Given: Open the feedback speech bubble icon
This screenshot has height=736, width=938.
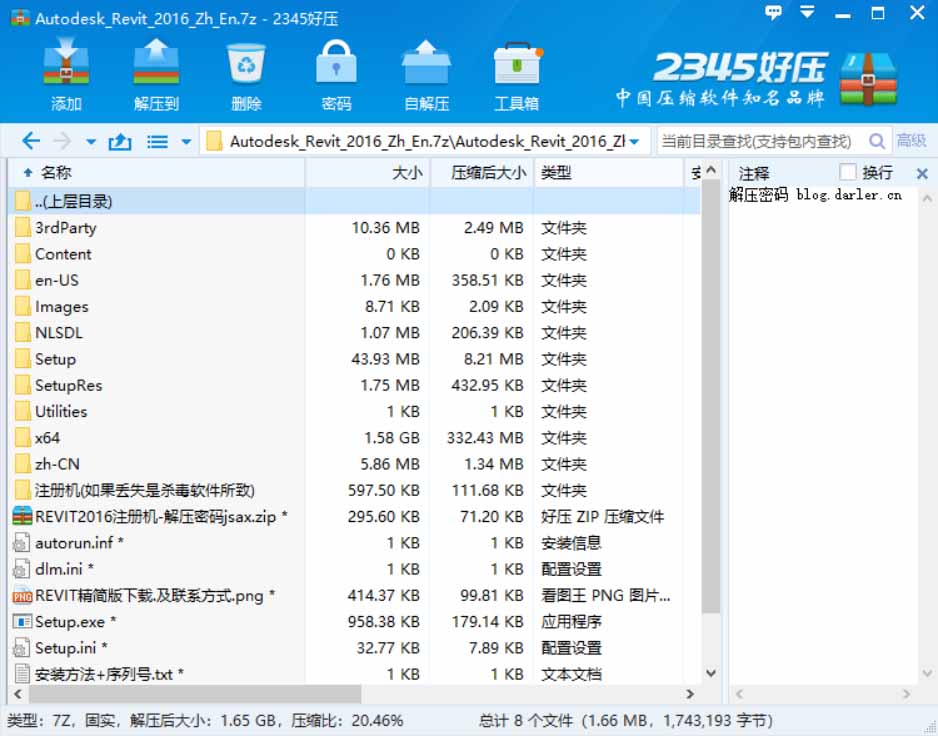Looking at the screenshot, I should [x=774, y=13].
